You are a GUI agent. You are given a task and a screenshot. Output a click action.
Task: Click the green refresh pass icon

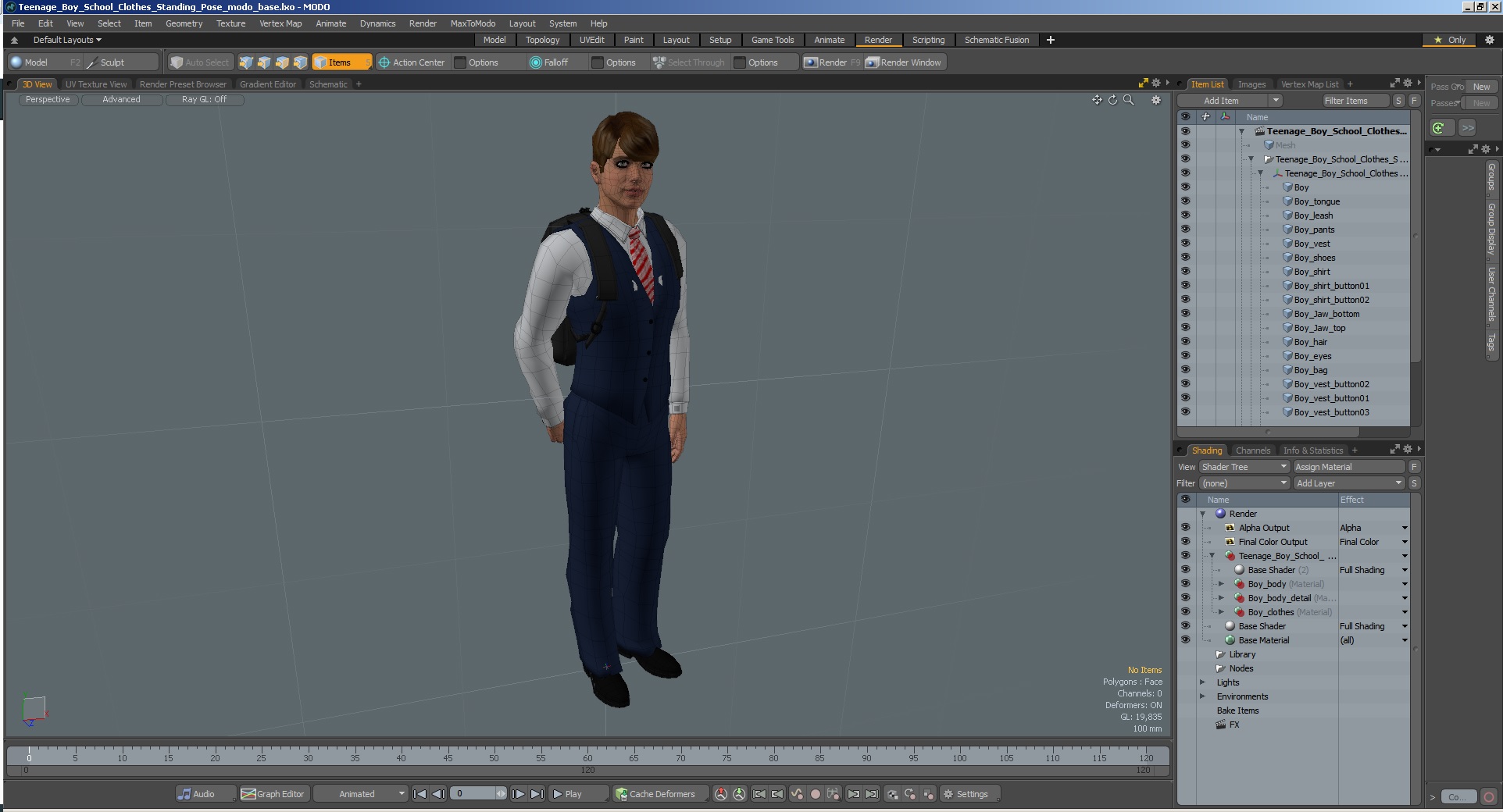(x=1440, y=128)
